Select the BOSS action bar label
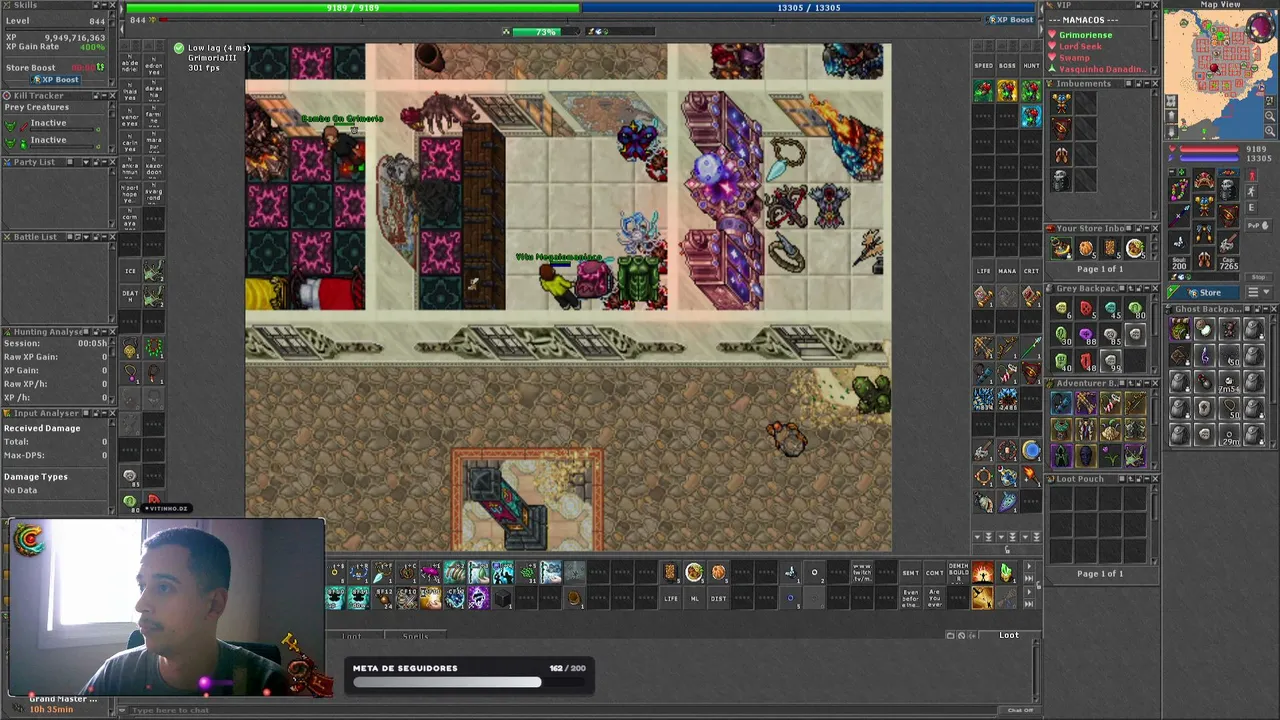This screenshot has width=1280, height=720. pyautogui.click(x=1007, y=66)
